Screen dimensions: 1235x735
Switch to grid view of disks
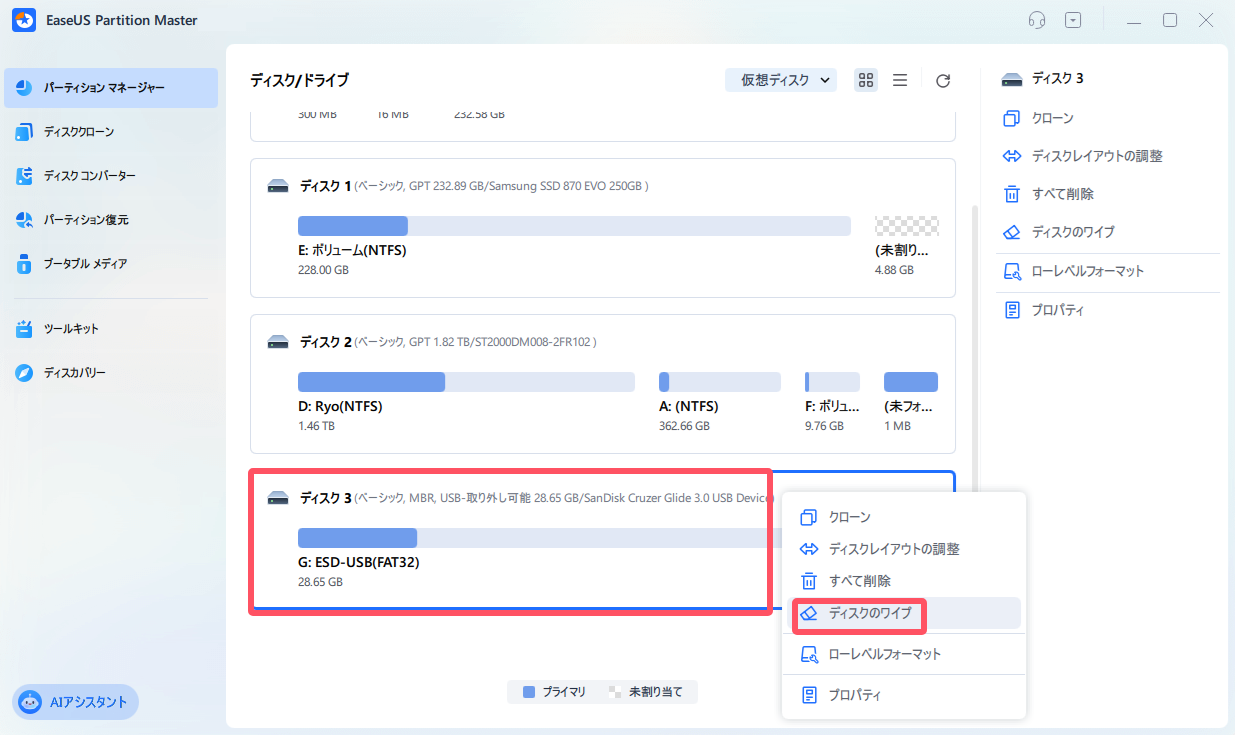tap(866, 80)
